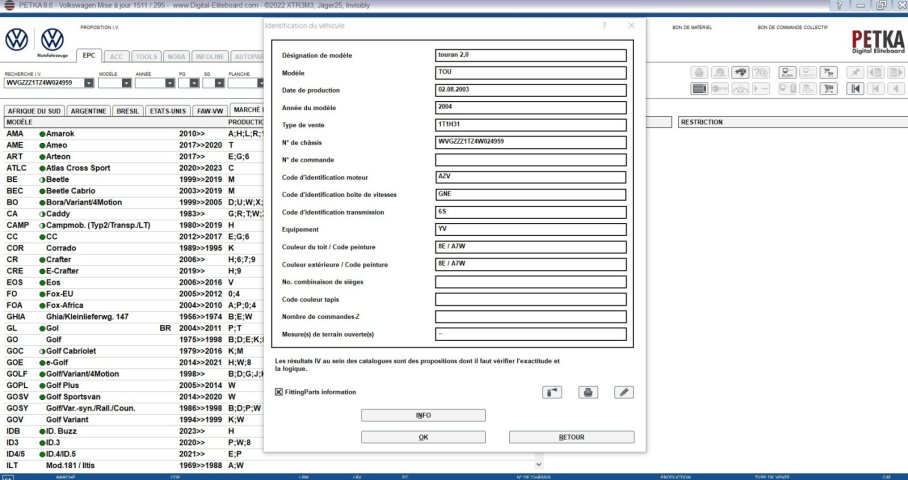
Task: Click the Volkswagen passenger cars logo
Action: 17,39
